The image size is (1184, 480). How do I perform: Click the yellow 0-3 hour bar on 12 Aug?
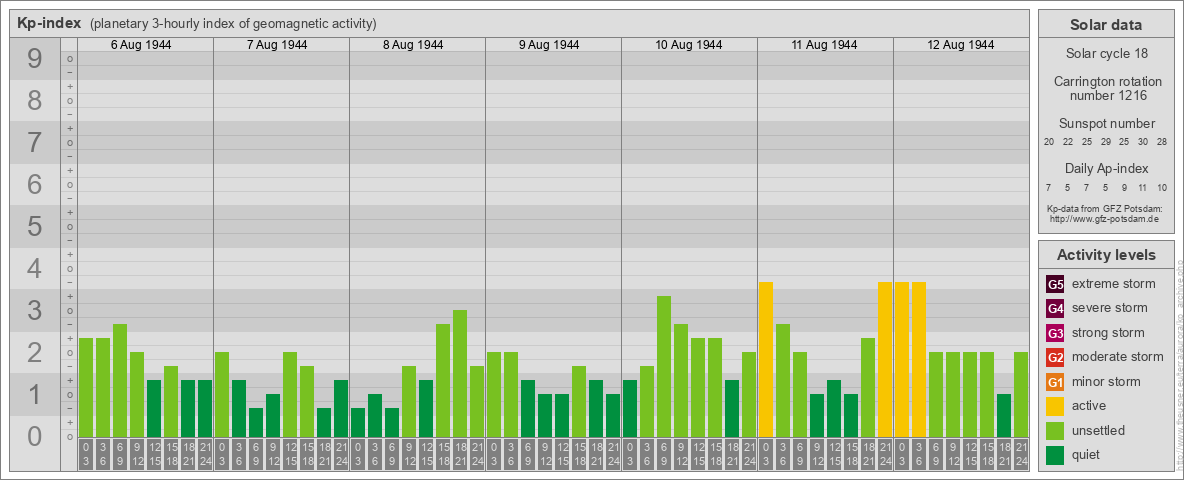pyautogui.click(x=902, y=359)
